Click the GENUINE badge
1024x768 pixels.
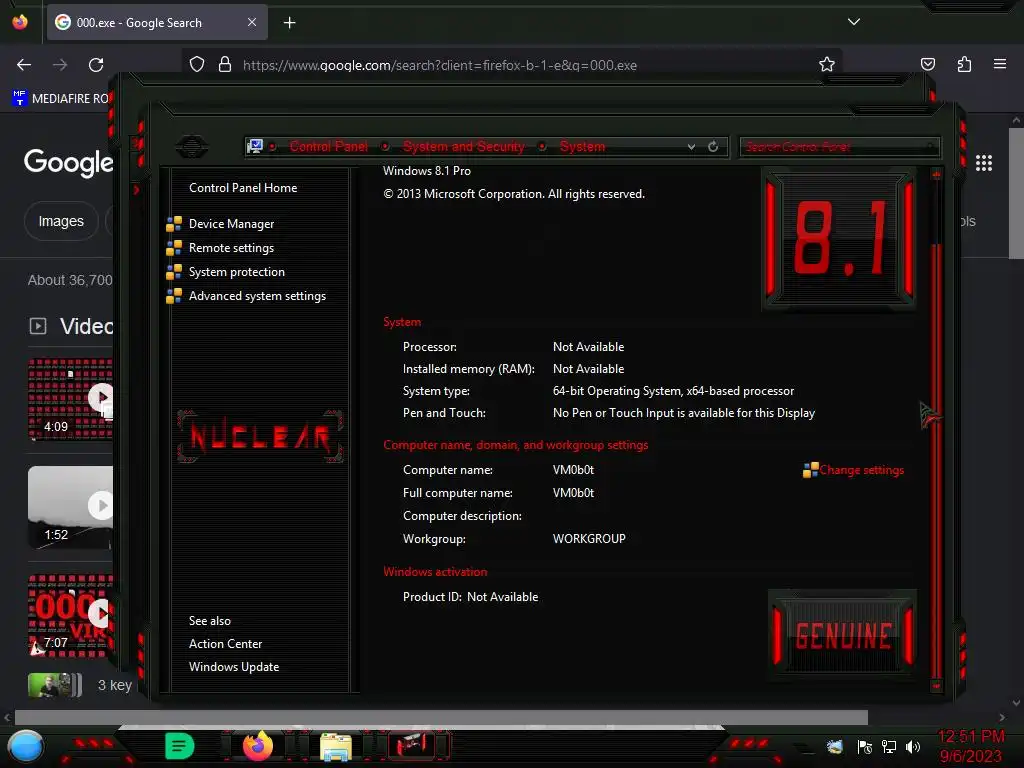coord(843,635)
